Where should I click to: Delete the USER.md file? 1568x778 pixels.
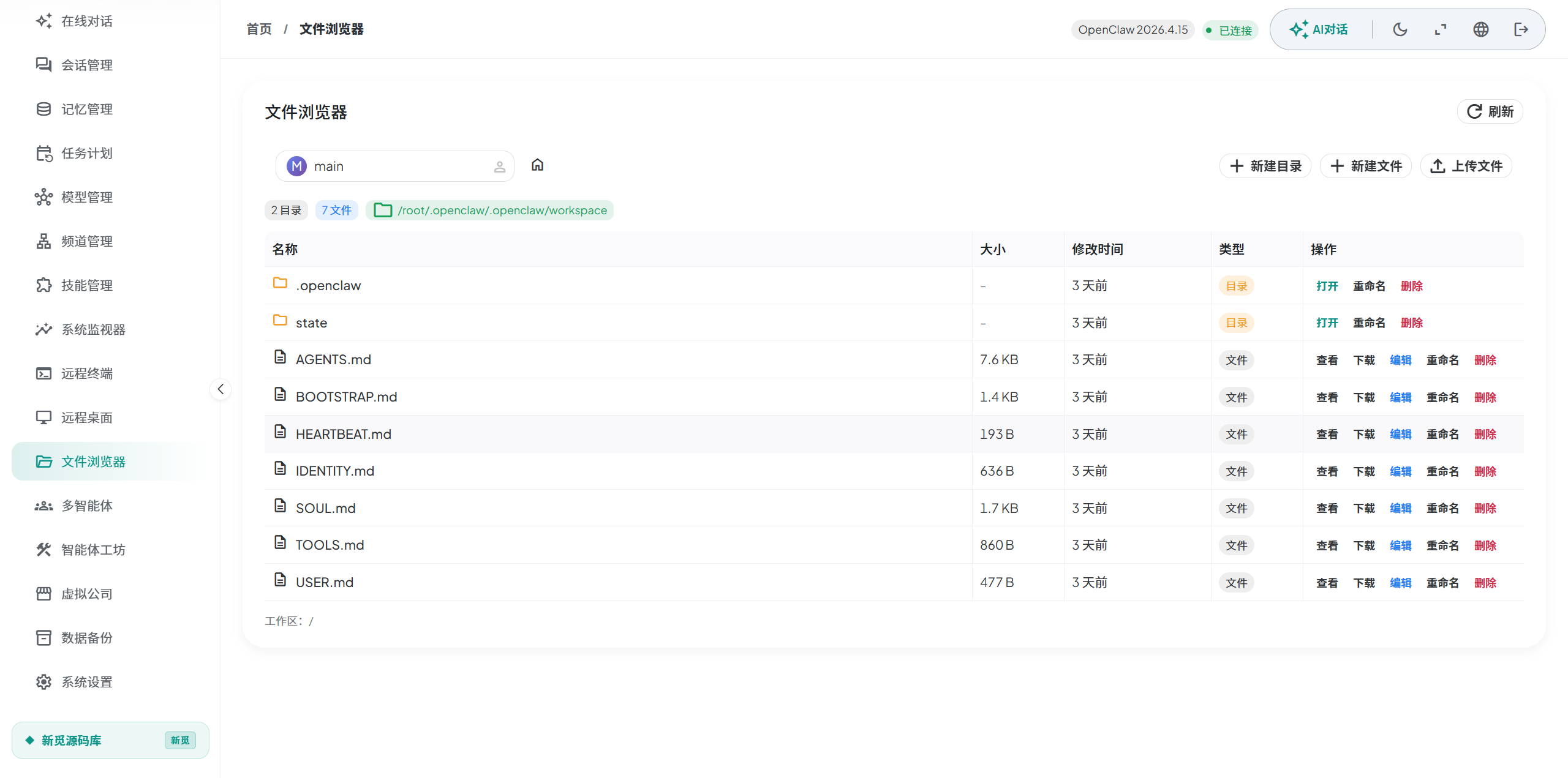1485,583
